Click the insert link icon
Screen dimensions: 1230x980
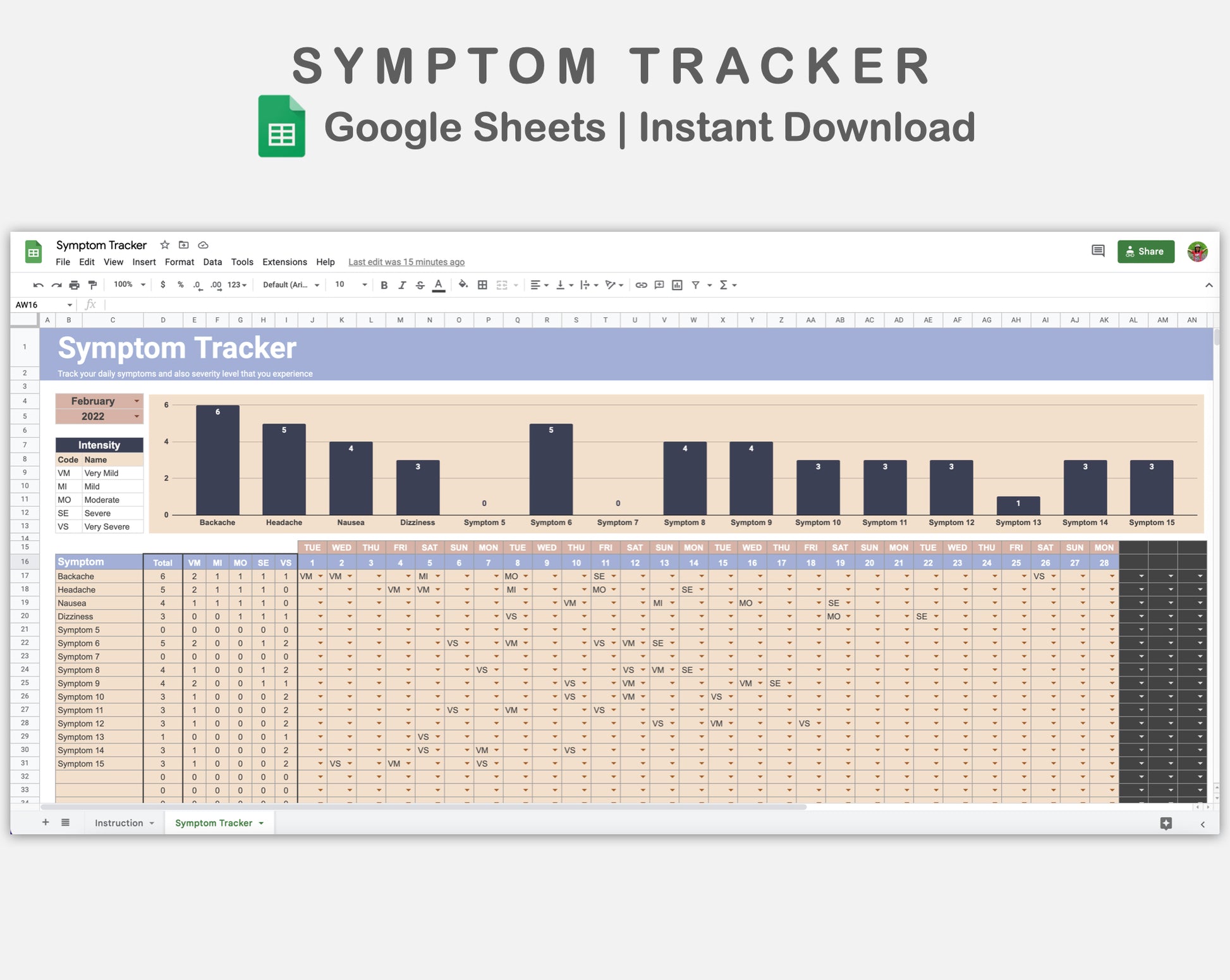(641, 285)
